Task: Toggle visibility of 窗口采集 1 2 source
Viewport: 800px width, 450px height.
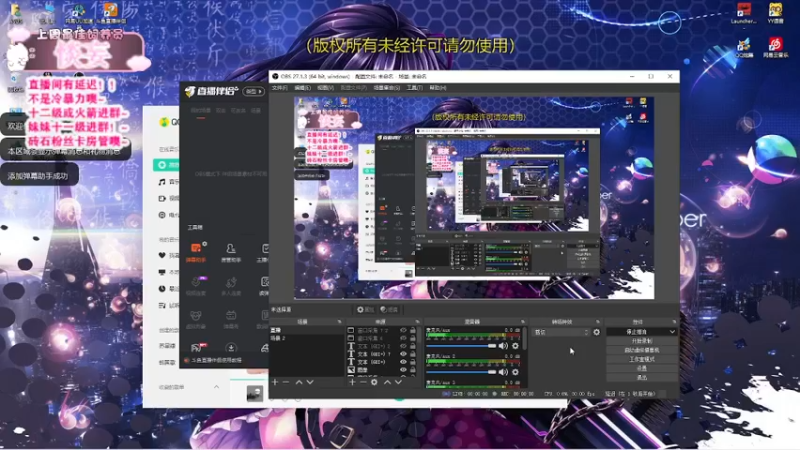Action: (x=403, y=330)
